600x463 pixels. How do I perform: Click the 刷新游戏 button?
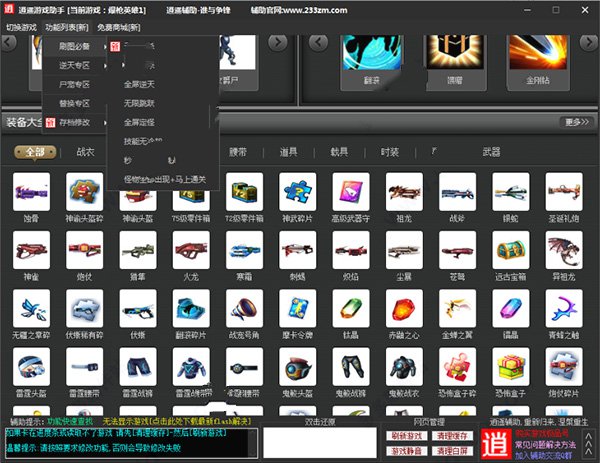[x=406, y=436]
